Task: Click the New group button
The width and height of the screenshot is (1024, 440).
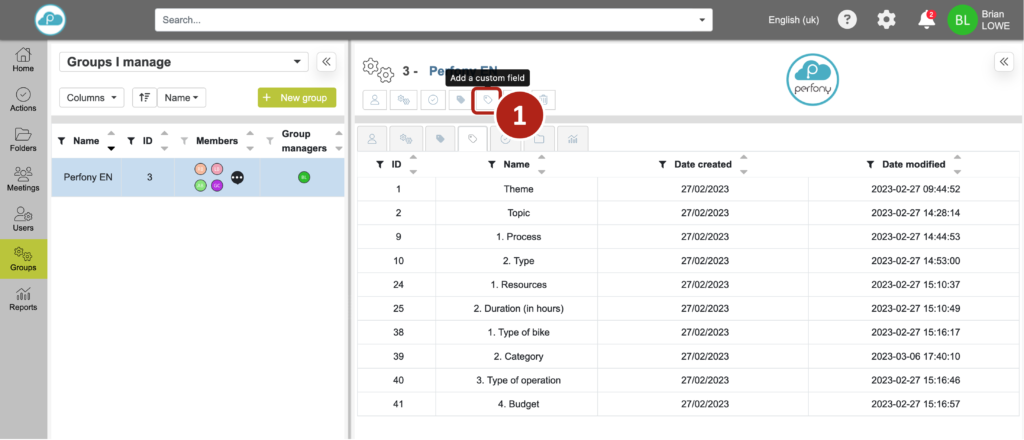Action: point(297,97)
